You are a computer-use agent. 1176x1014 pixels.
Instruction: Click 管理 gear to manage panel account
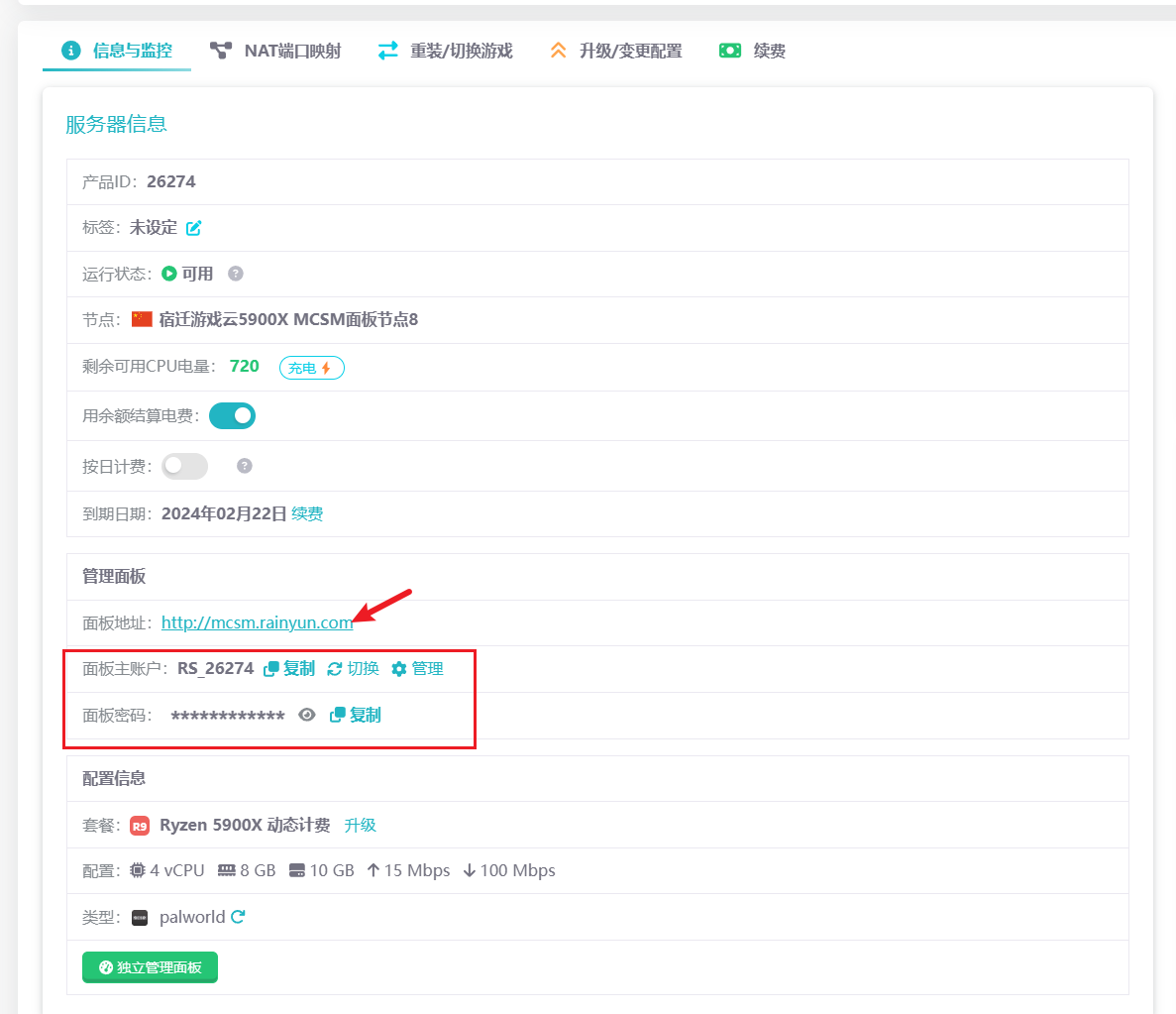(x=418, y=669)
